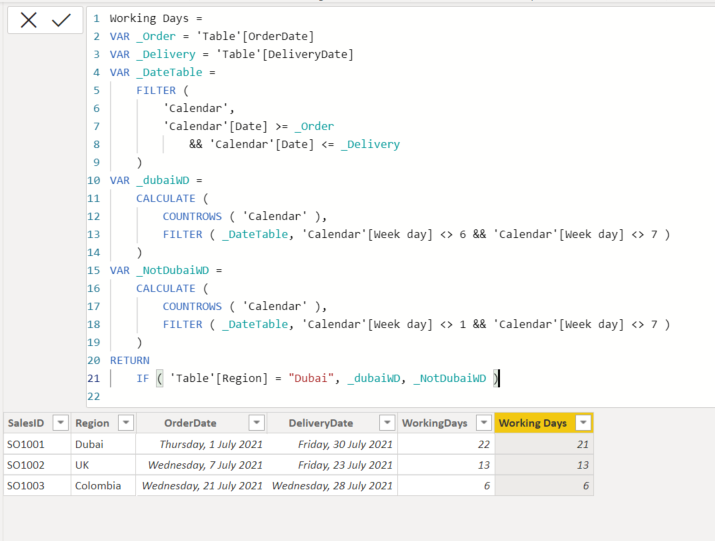The image size is (715, 541).
Task: Select the SalesID column header
Action: (26, 423)
